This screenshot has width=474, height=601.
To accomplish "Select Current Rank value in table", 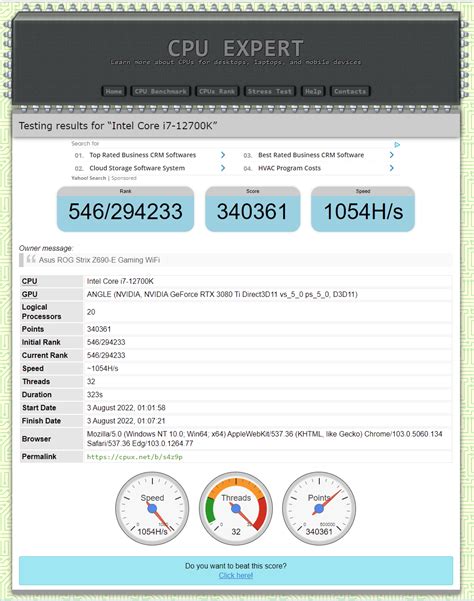I will (106, 355).
